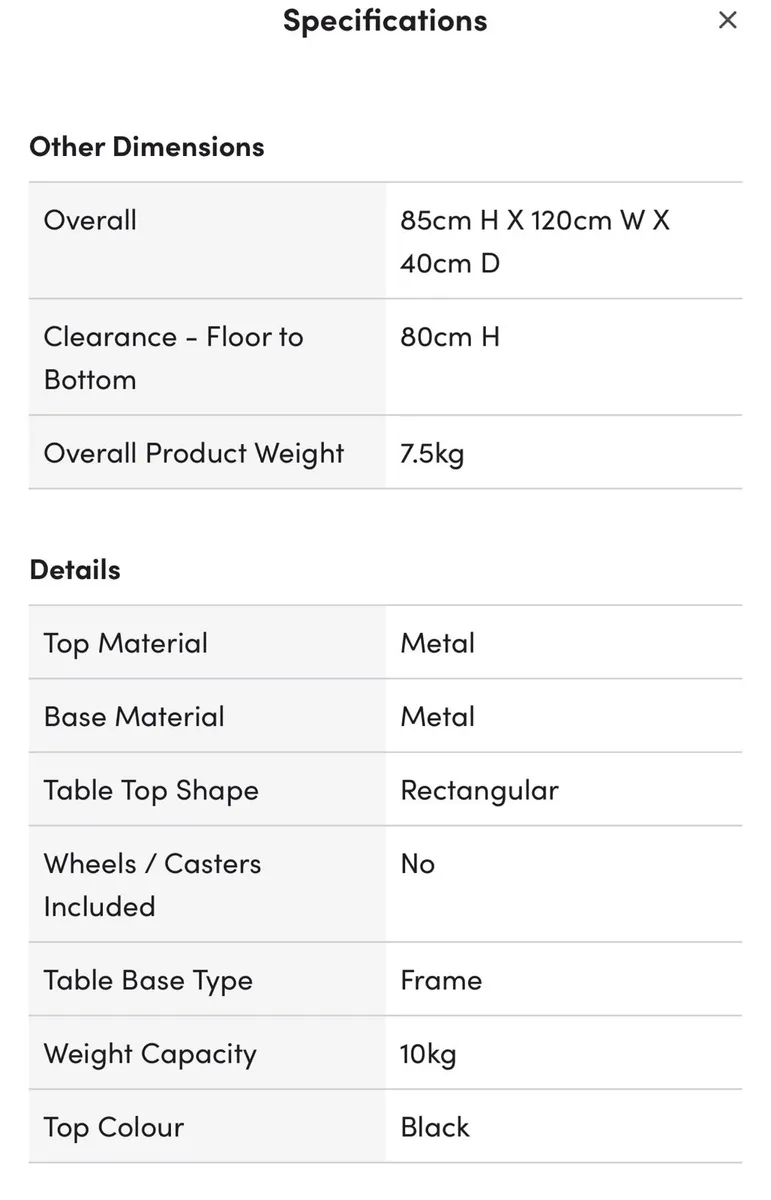The width and height of the screenshot is (771, 1200).
Task: Select the Base Material row label
Action: point(134,717)
